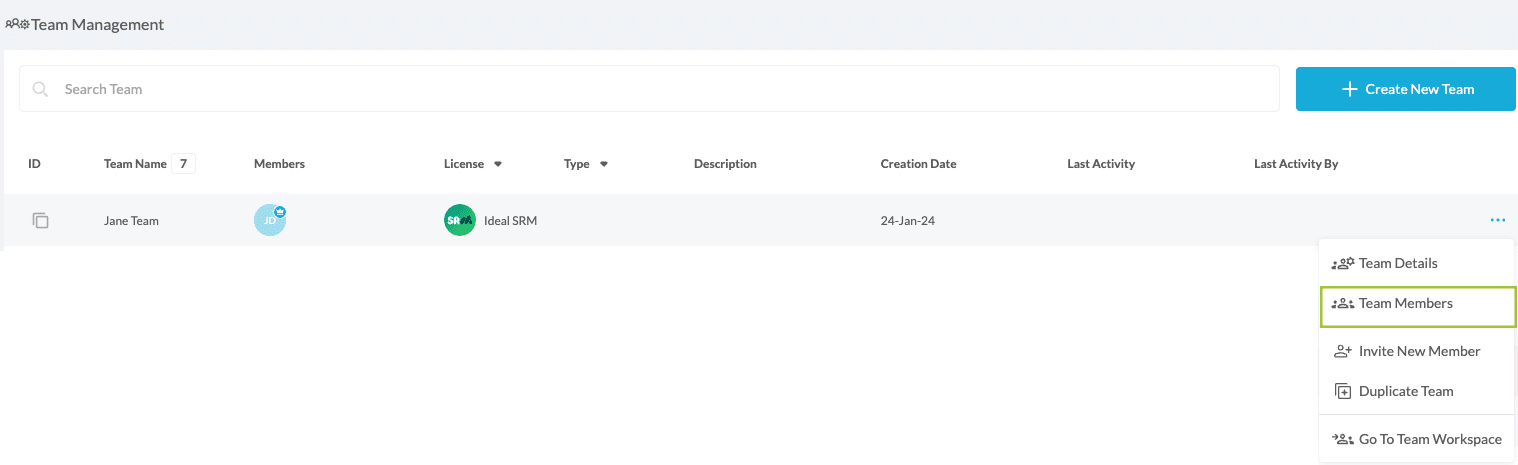Select Team Members in the context menu

tap(1405, 303)
